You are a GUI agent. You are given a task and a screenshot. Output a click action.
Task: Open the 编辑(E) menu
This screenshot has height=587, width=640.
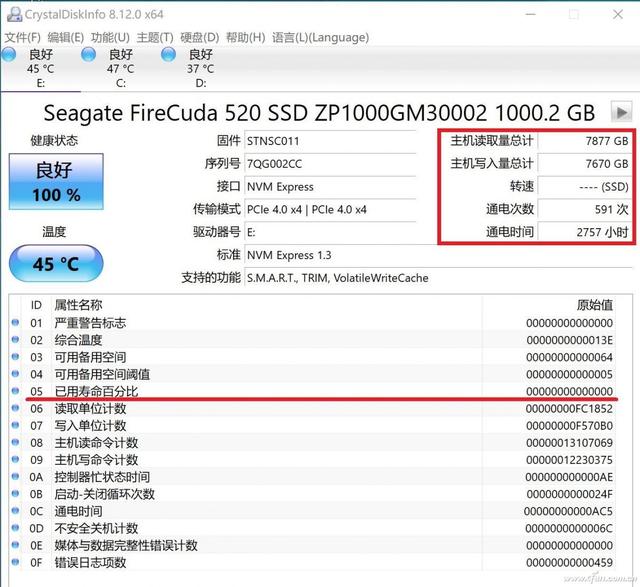pyautogui.click(x=66, y=38)
